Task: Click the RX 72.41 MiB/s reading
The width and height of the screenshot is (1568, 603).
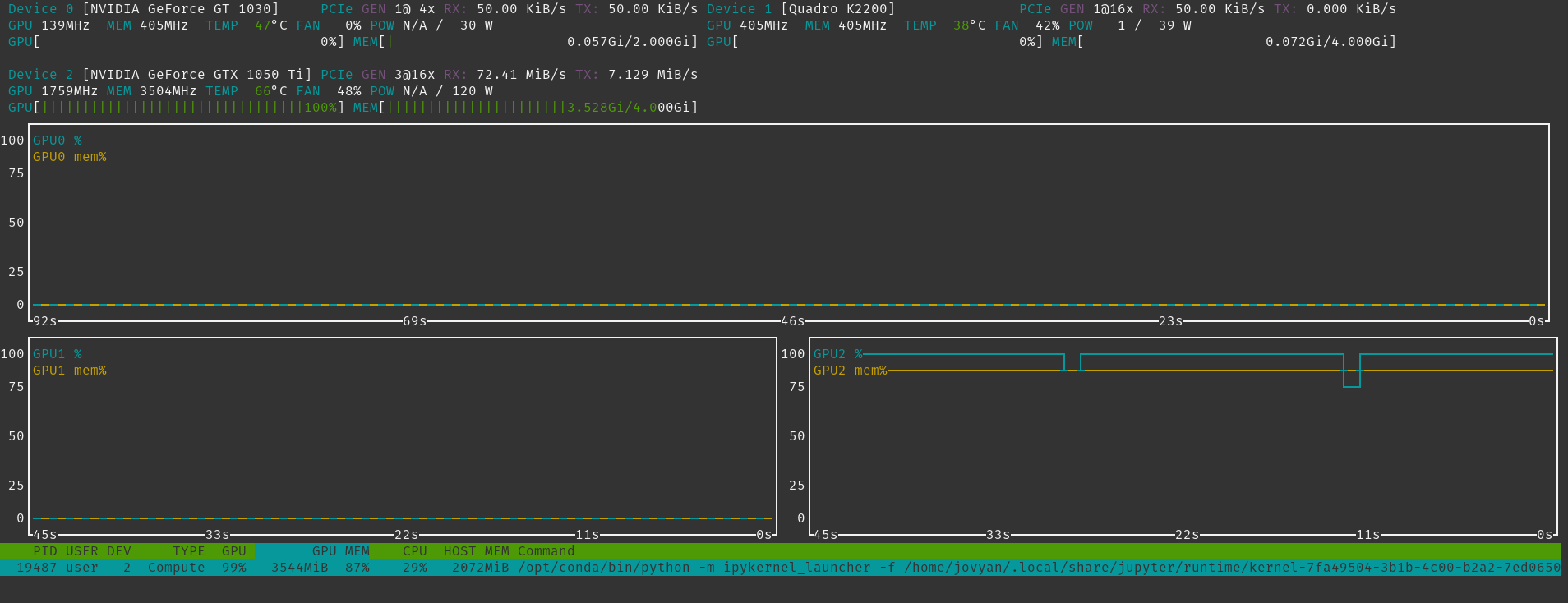Action: pos(505,75)
